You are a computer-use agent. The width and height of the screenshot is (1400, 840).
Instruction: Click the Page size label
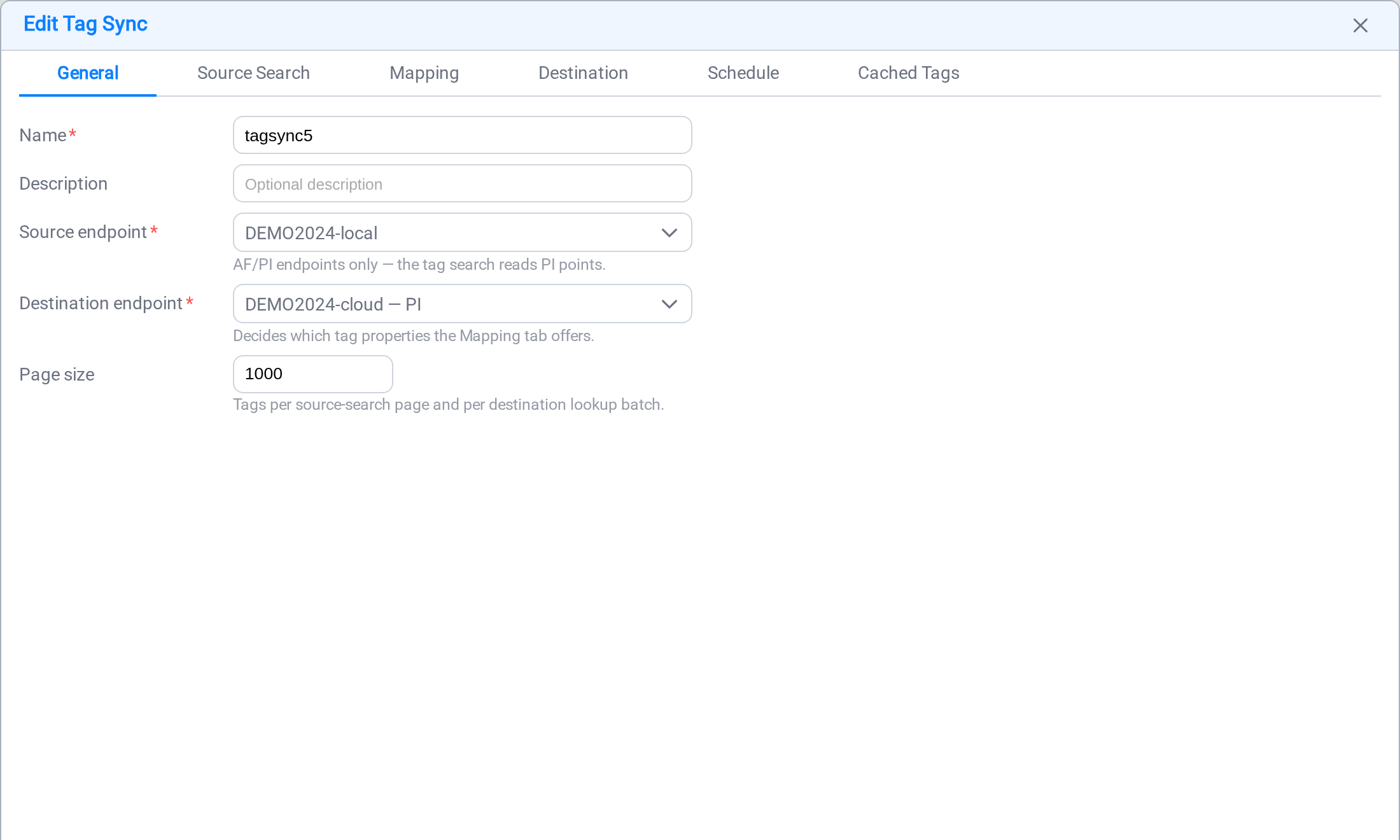point(57,375)
